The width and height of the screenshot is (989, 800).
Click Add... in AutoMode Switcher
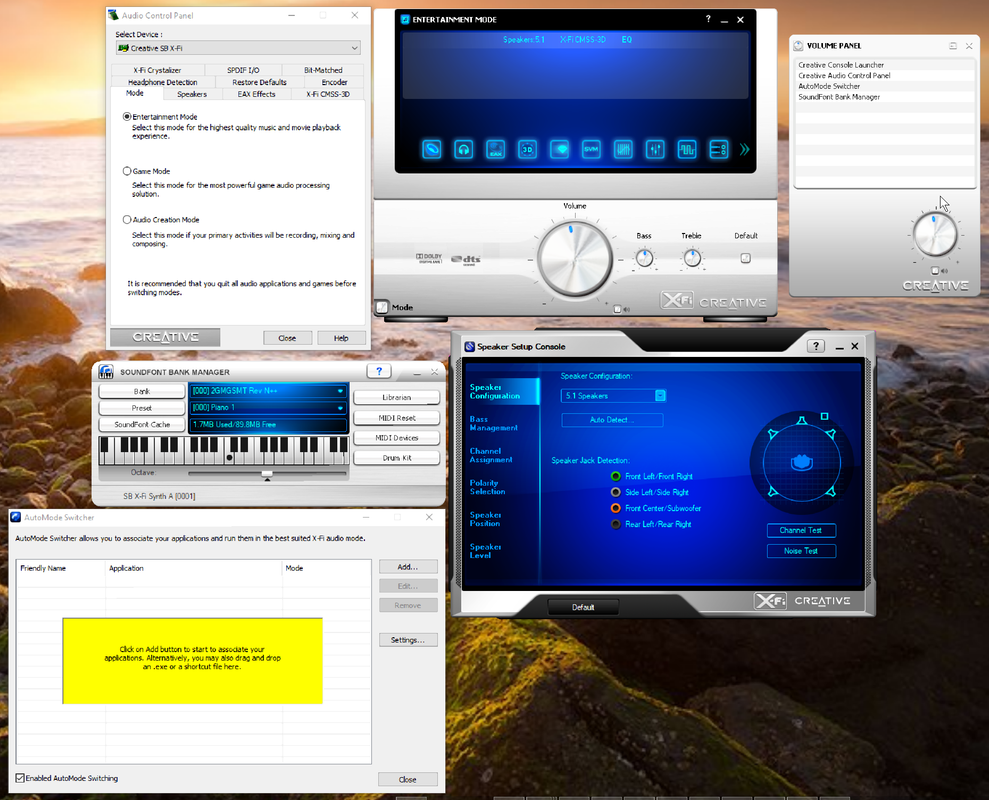(408, 567)
